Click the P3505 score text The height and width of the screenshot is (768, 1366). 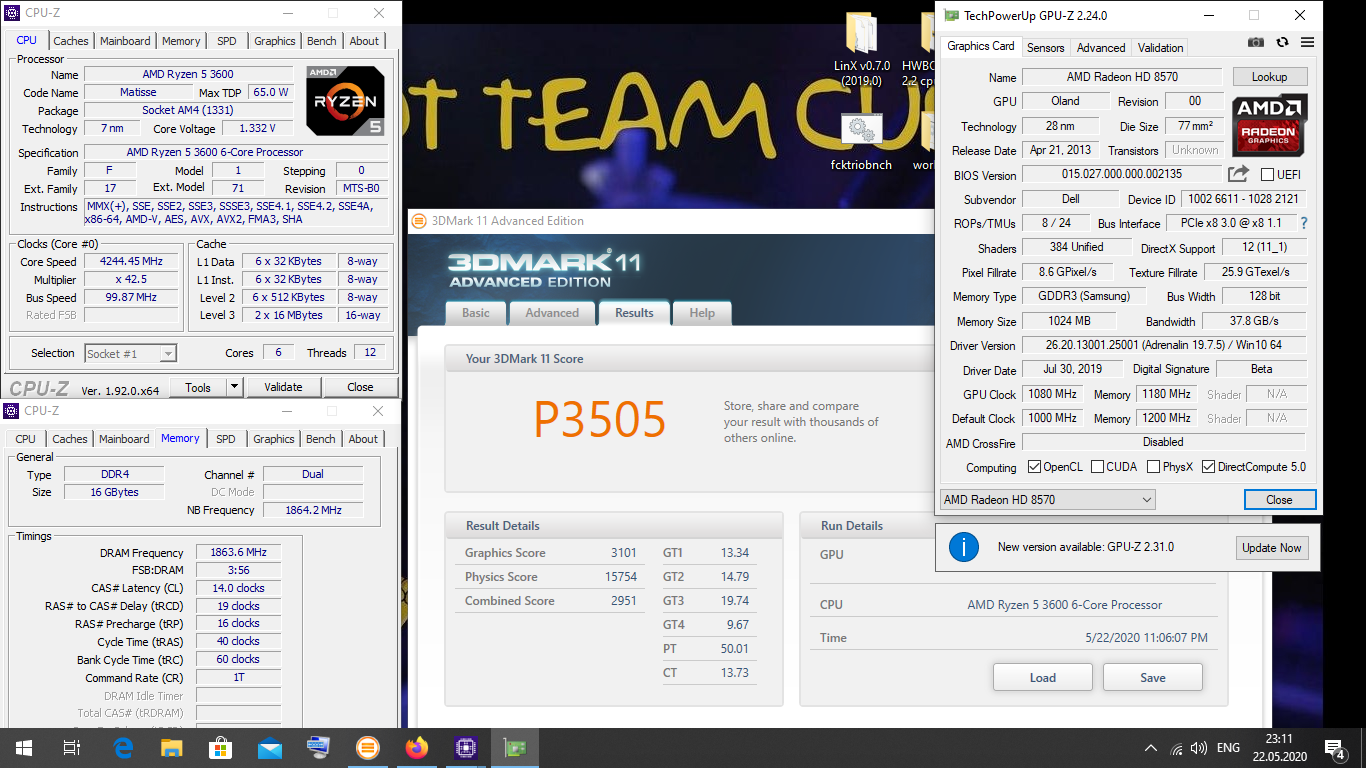[x=600, y=420]
